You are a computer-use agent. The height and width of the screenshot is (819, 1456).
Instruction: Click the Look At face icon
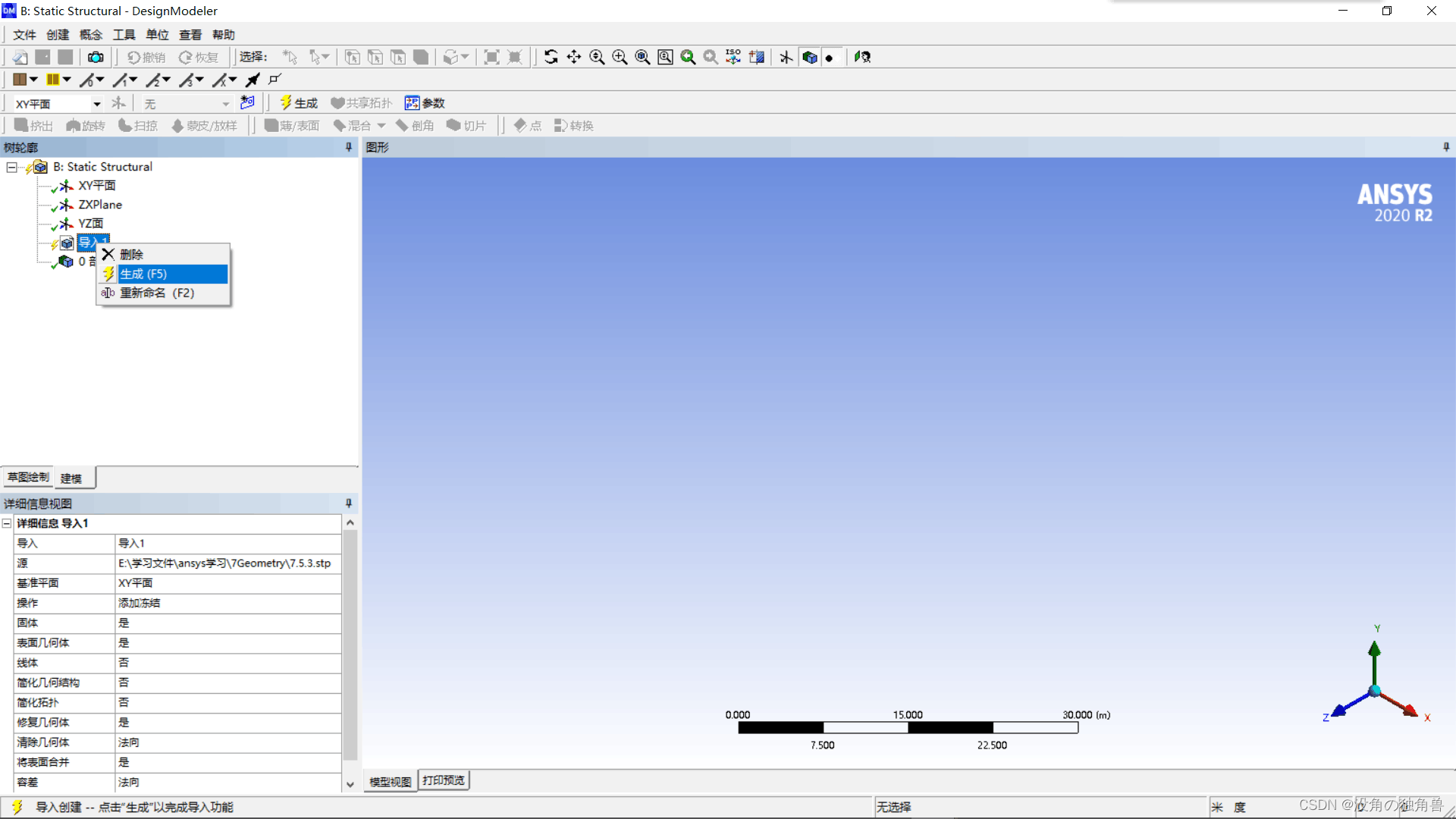pyautogui.click(x=757, y=57)
